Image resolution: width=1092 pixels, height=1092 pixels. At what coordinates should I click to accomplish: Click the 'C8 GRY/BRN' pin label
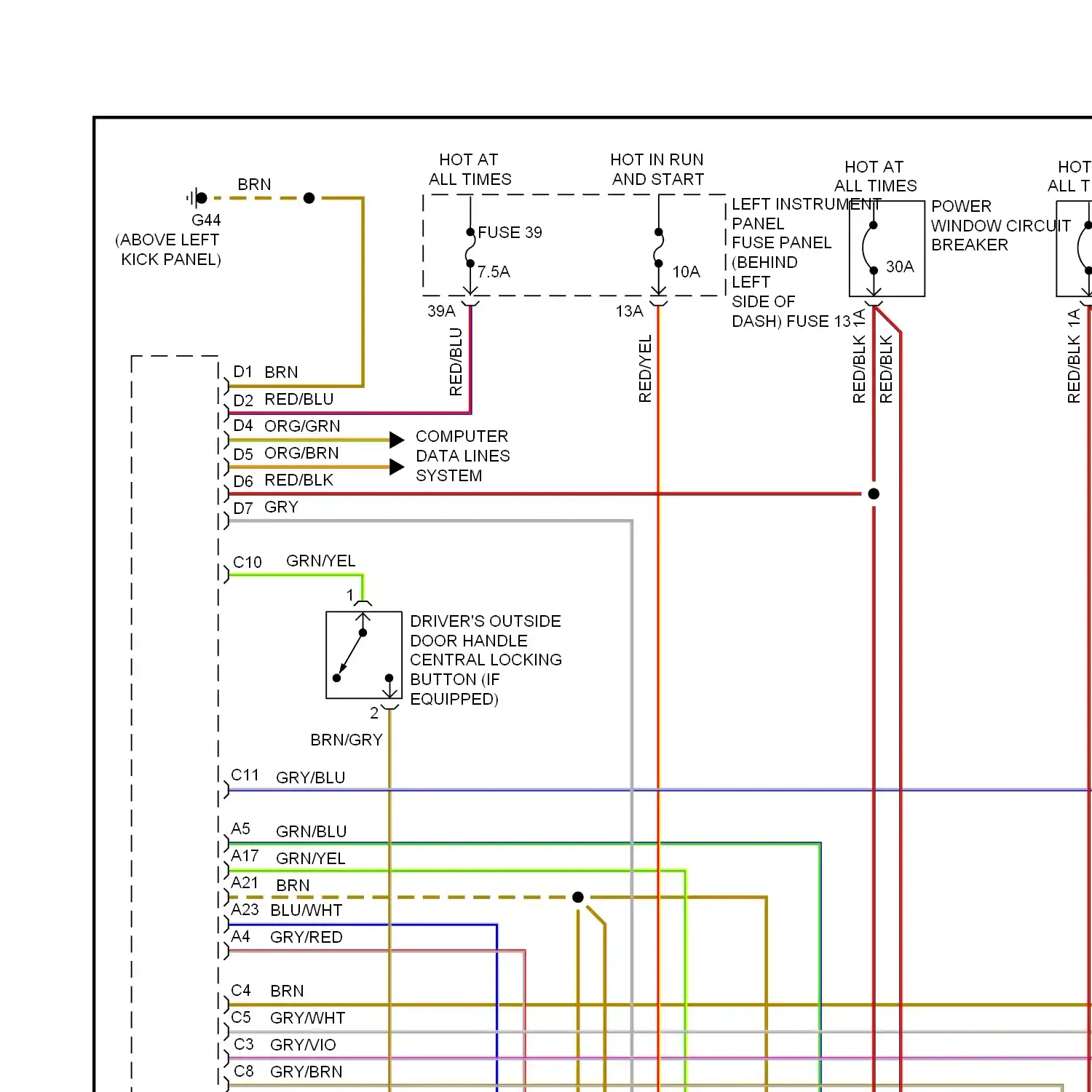coord(288,1072)
